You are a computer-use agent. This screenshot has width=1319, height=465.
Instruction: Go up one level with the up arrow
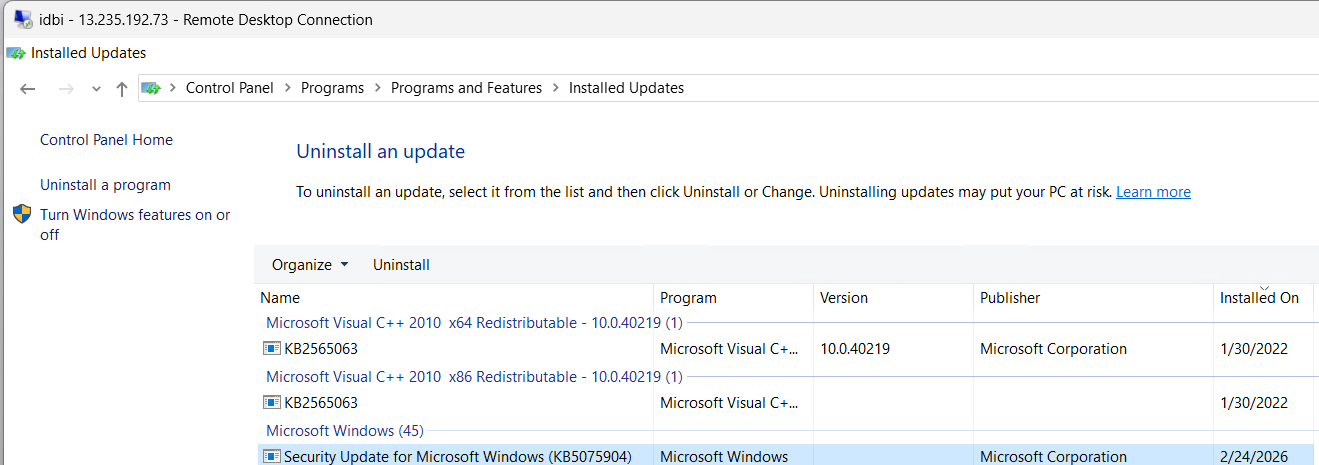coord(122,89)
